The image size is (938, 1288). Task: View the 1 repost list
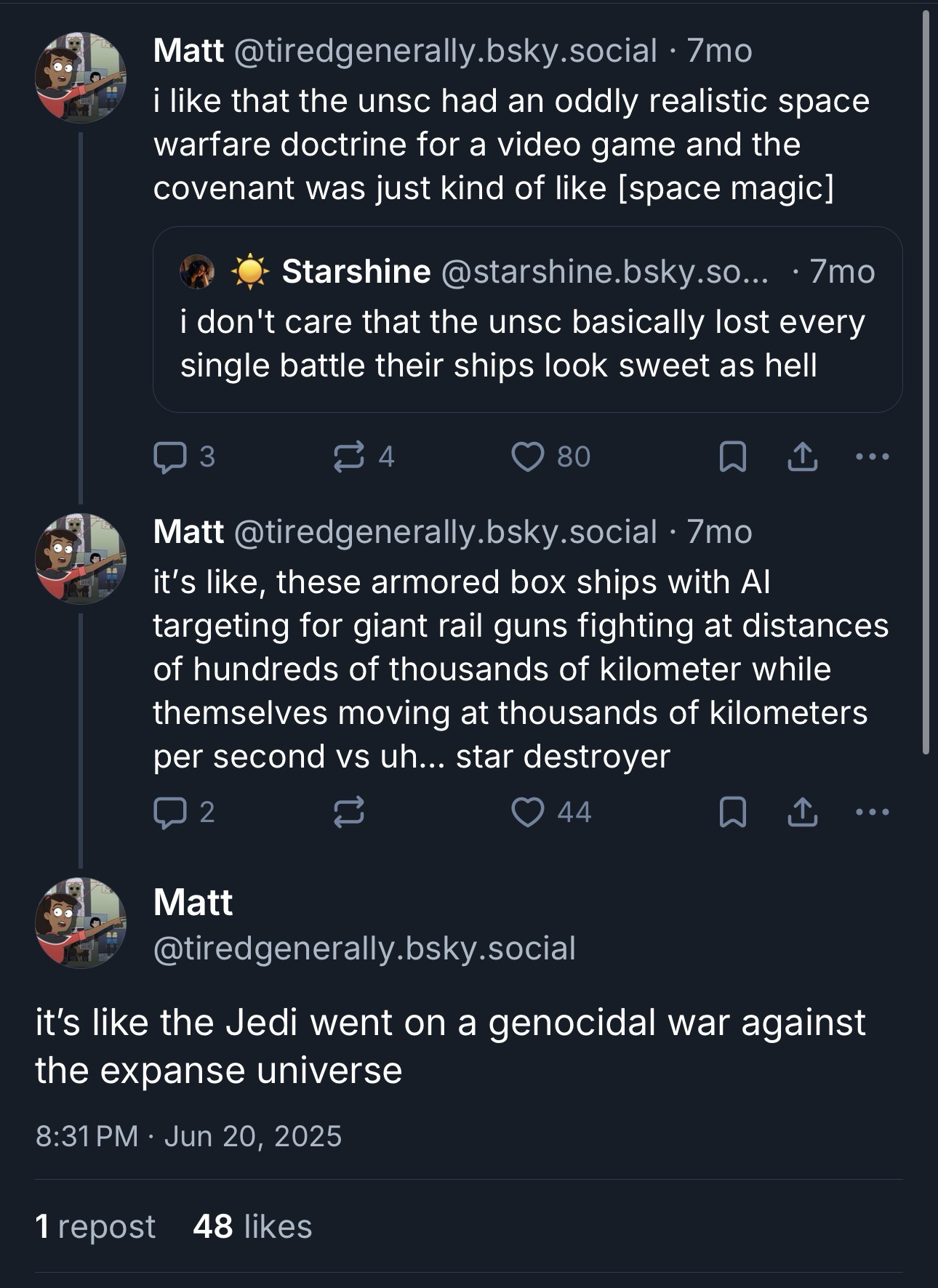(x=95, y=1226)
